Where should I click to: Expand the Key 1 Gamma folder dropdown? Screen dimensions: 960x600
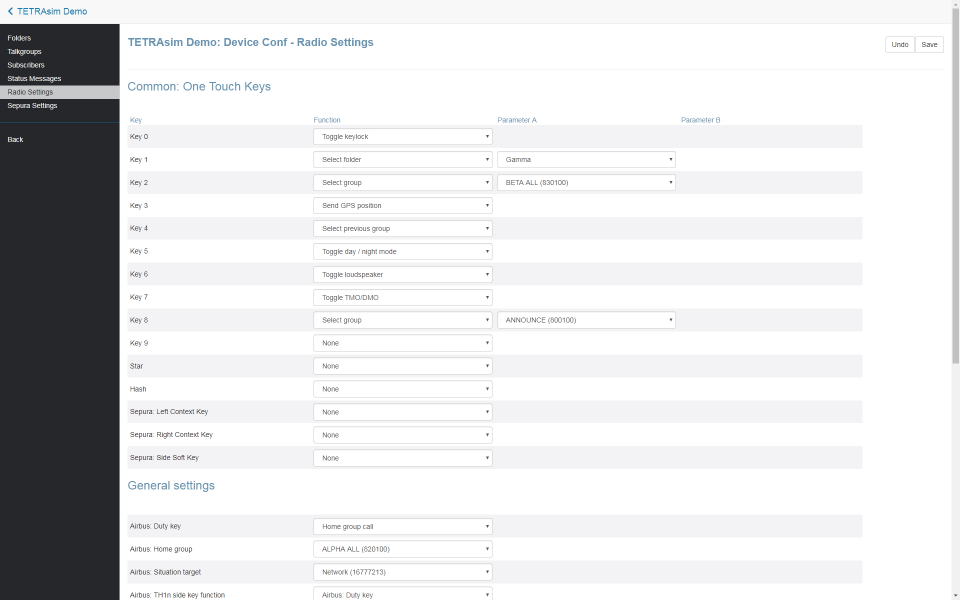coord(586,160)
